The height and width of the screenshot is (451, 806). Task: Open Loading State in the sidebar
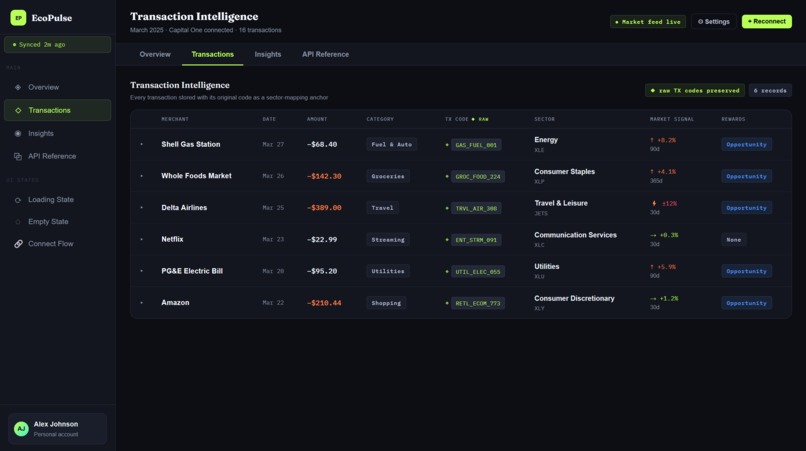click(x=58, y=200)
